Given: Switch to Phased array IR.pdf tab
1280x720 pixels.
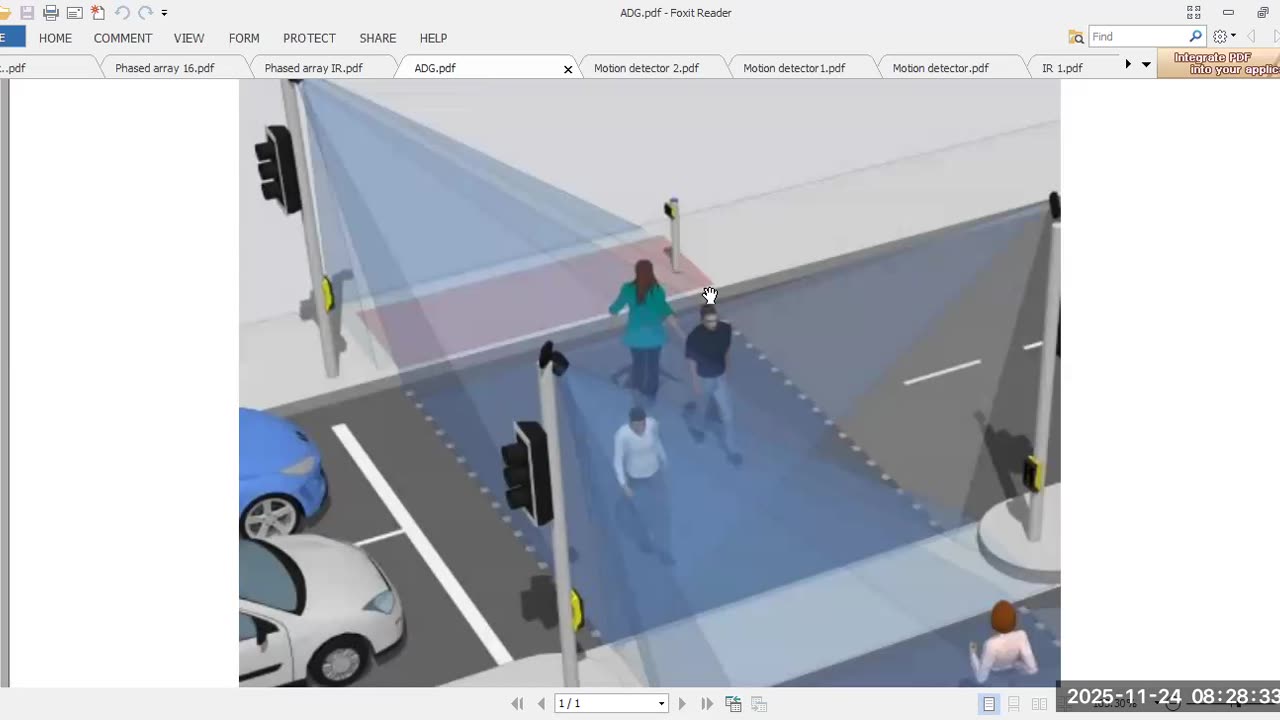Looking at the screenshot, I should pyautogui.click(x=314, y=68).
